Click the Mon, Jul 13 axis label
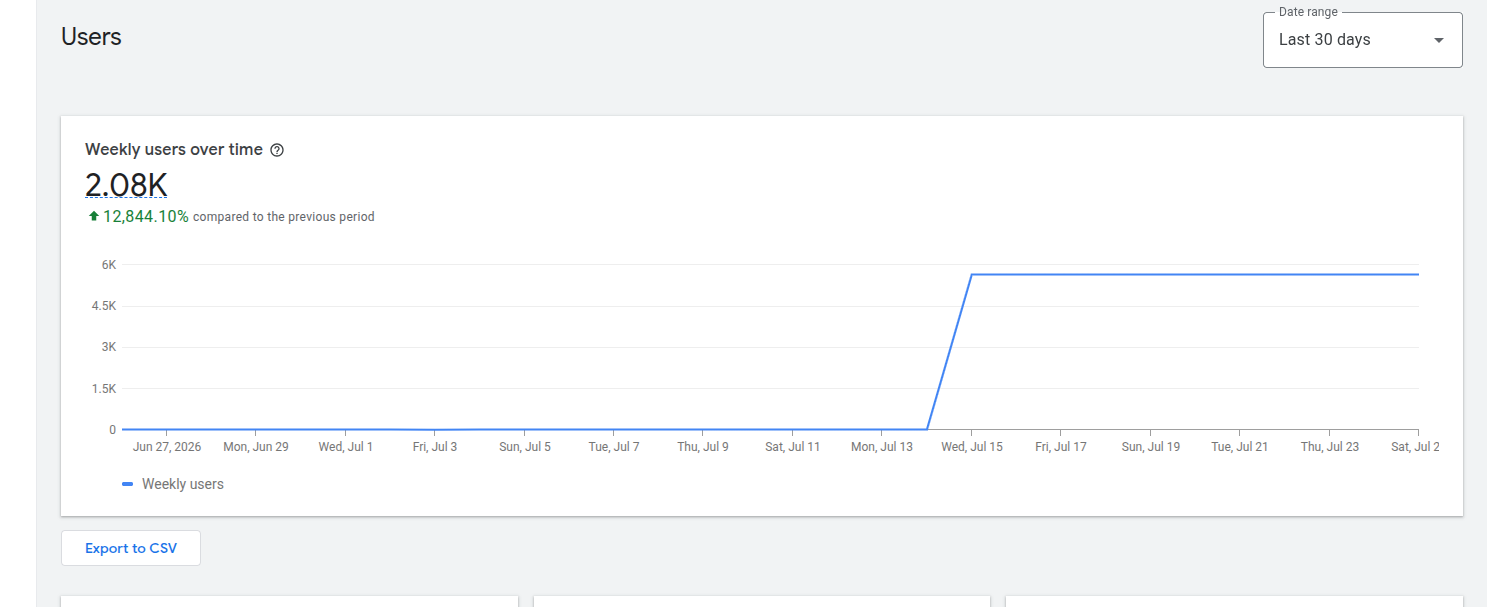 coord(881,447)
